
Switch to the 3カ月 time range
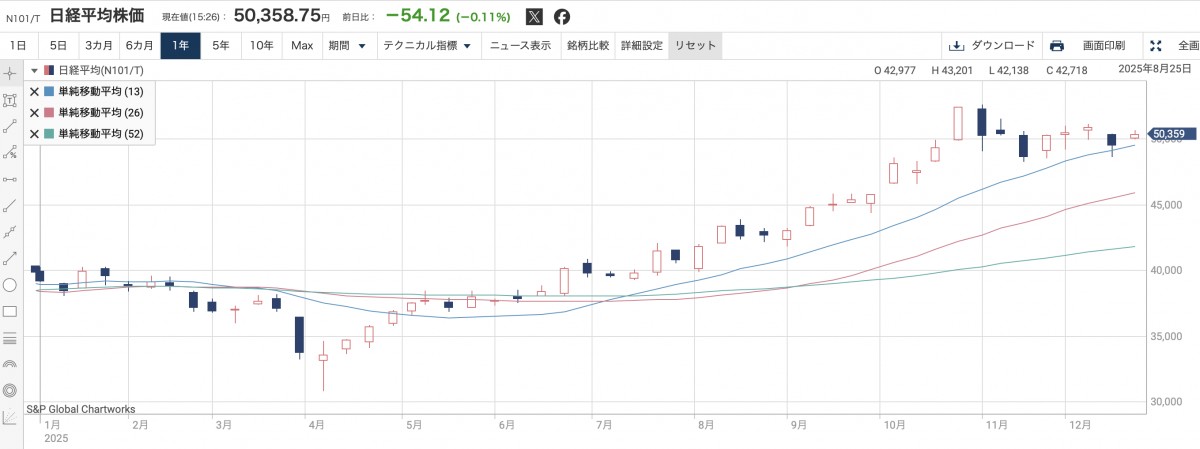pos(99,46)
